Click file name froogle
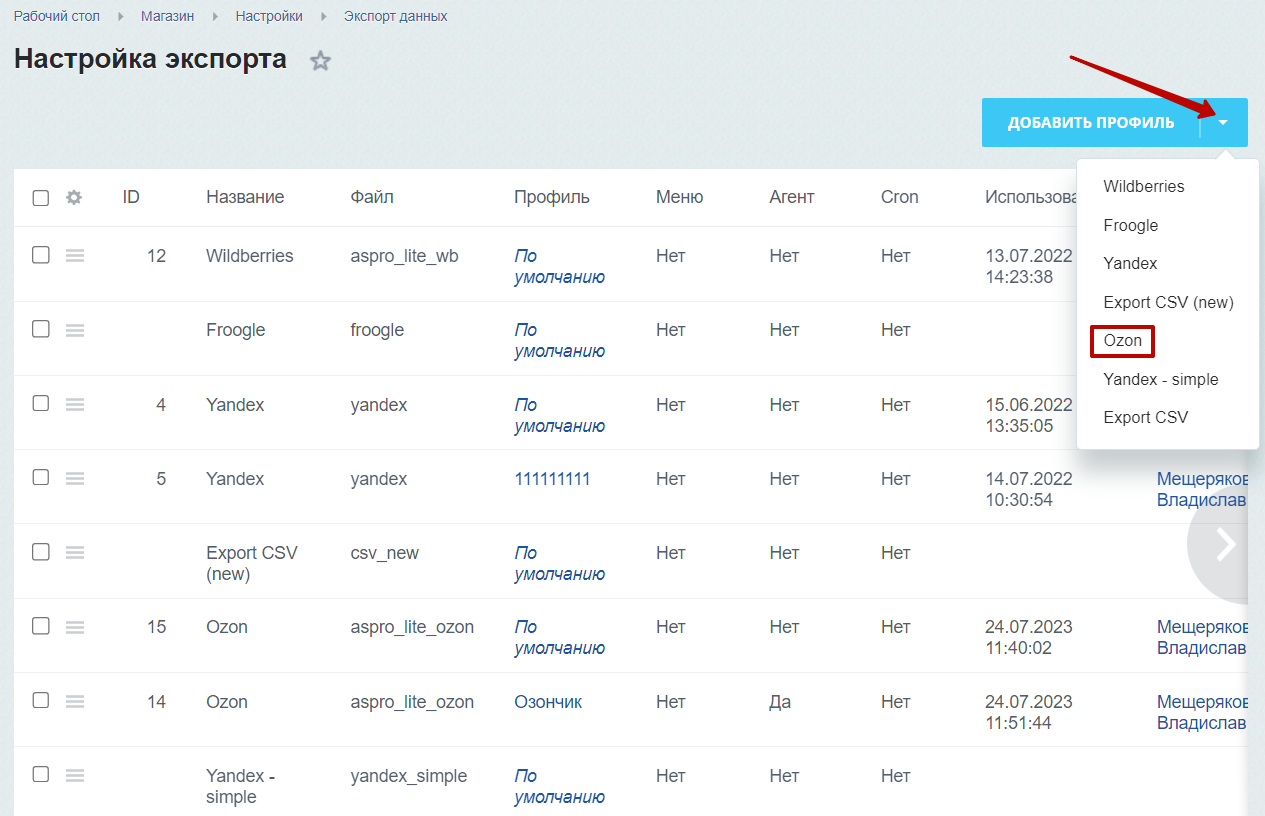 377,330
